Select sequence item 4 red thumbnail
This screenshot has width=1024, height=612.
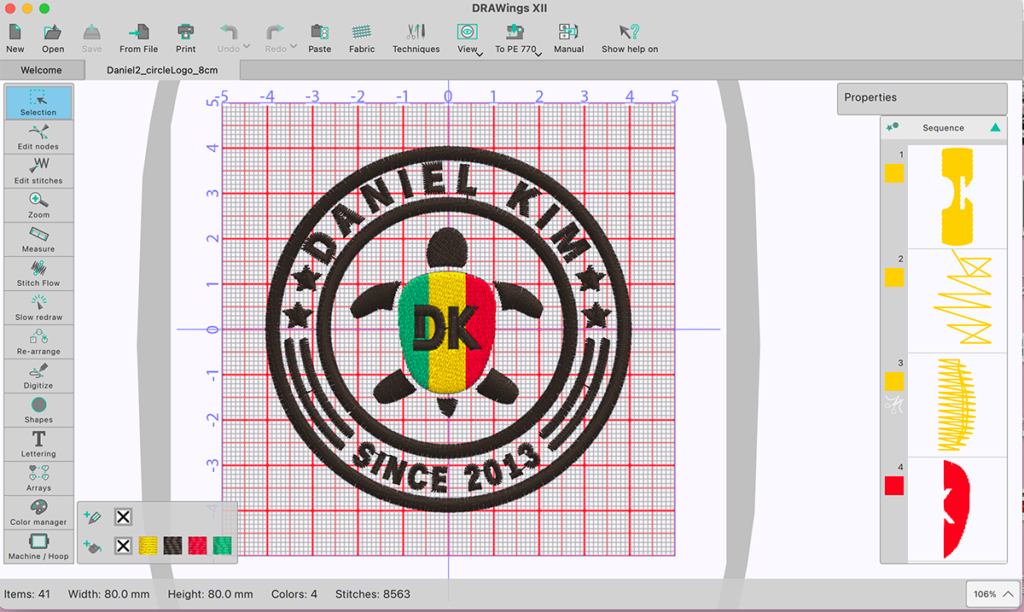(x=957, y=509)
